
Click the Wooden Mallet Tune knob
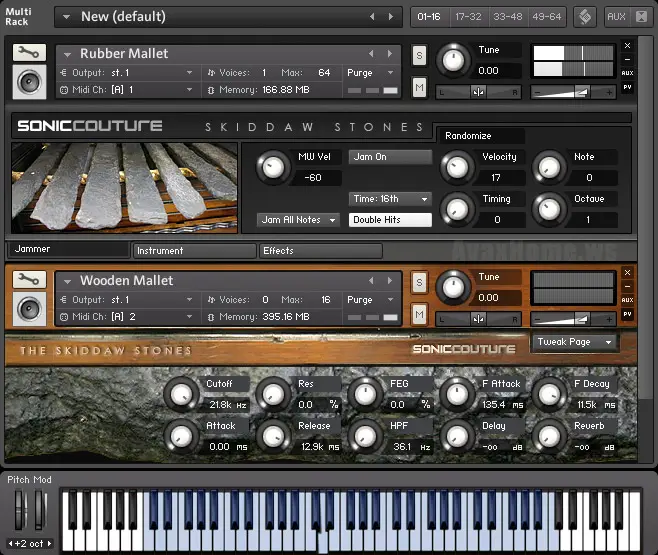[453, 287]
